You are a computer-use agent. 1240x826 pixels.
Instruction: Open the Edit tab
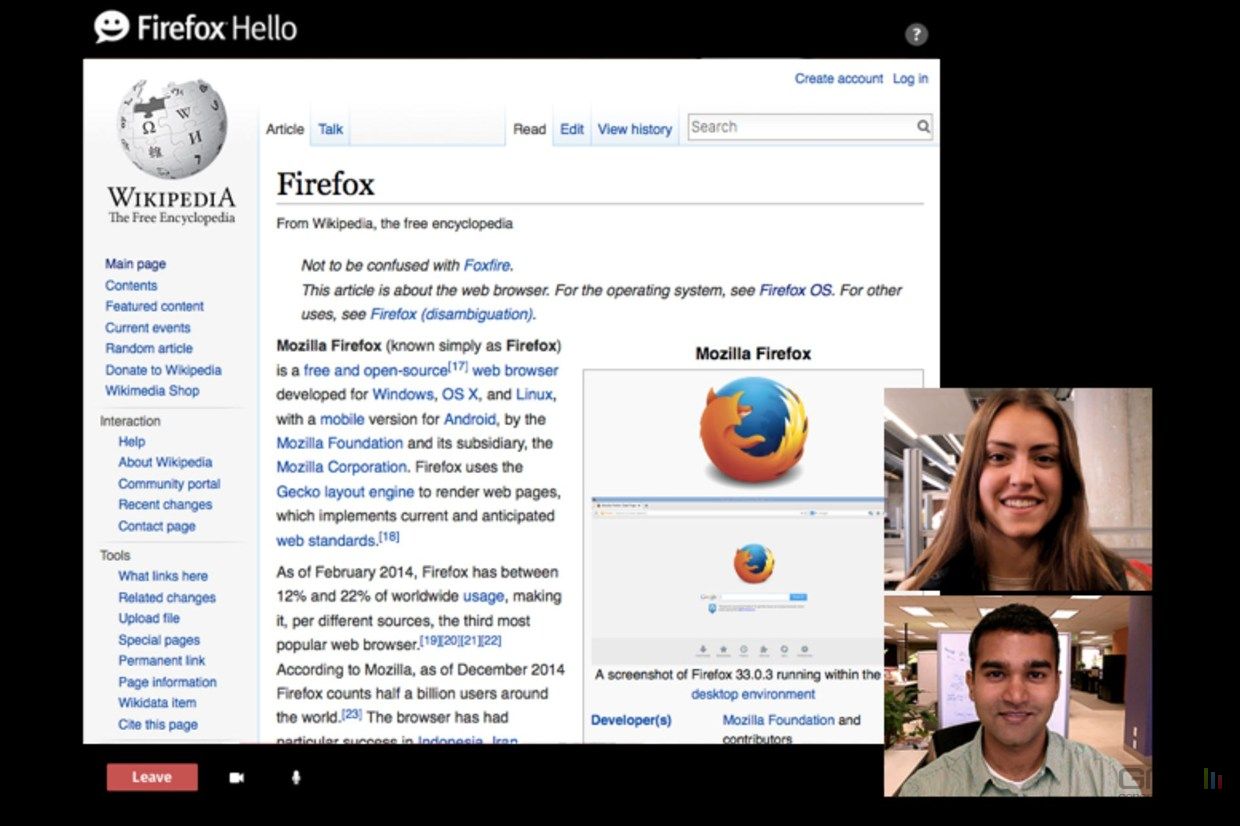click(x=572, y=129)
